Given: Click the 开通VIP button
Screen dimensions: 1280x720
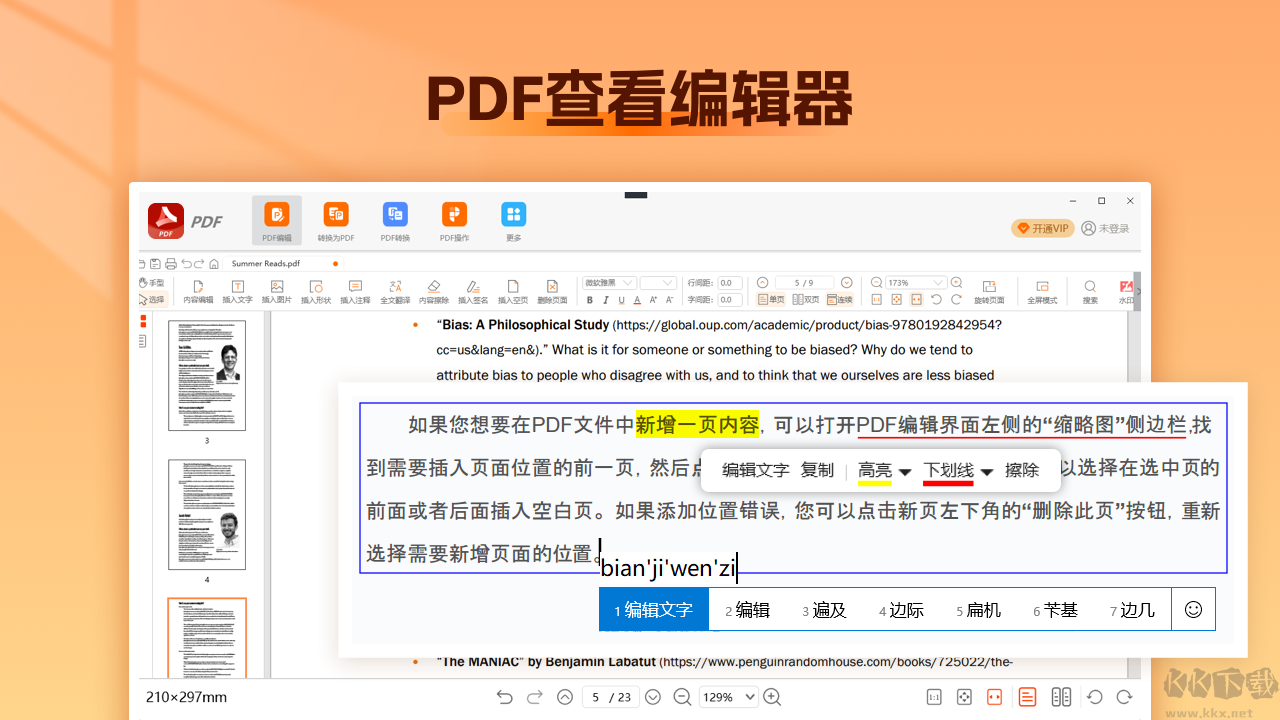Looking at the screenshot, I should (1042, 228).
